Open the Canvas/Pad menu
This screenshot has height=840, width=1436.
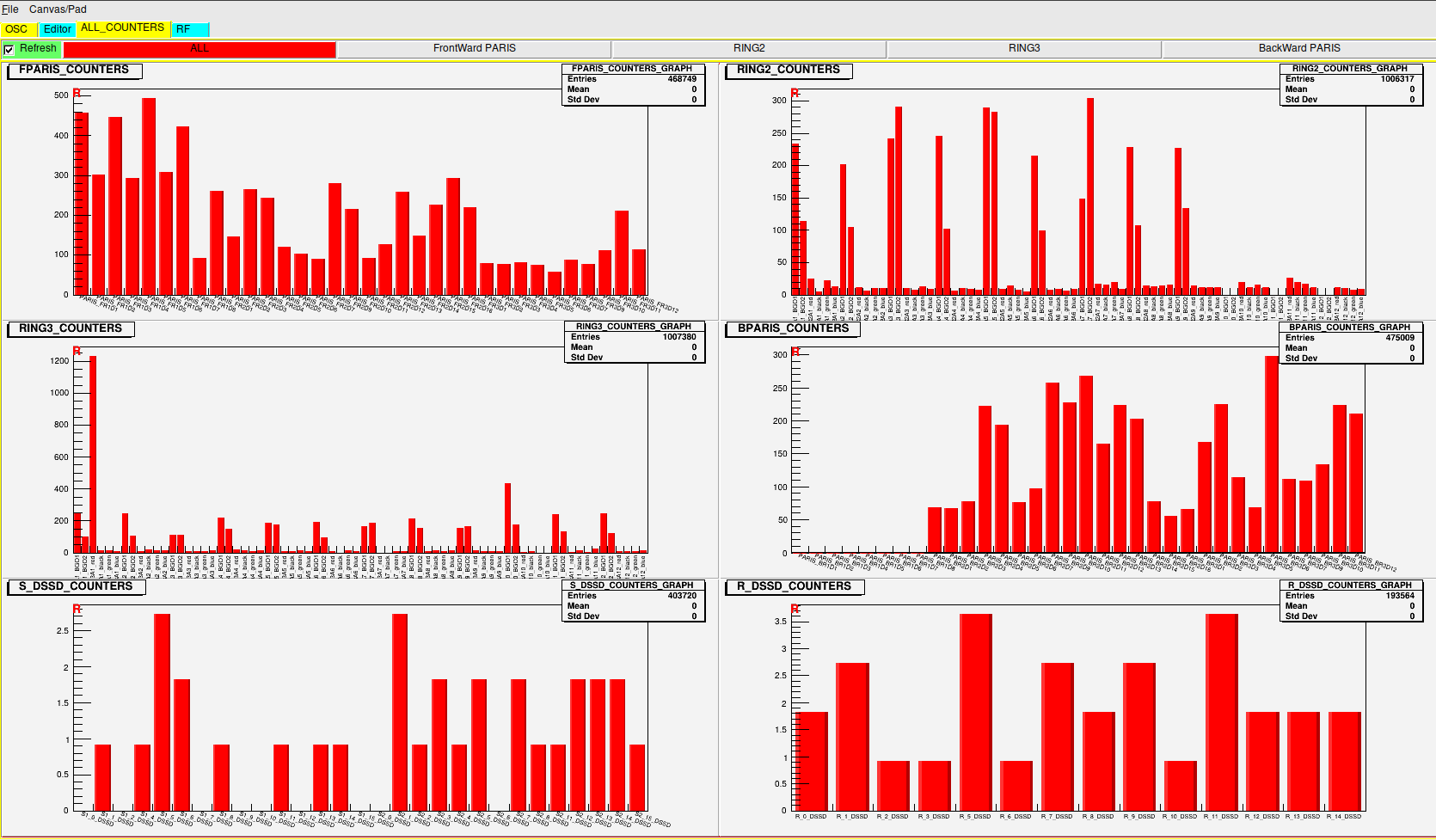click(x=58, y=9)
